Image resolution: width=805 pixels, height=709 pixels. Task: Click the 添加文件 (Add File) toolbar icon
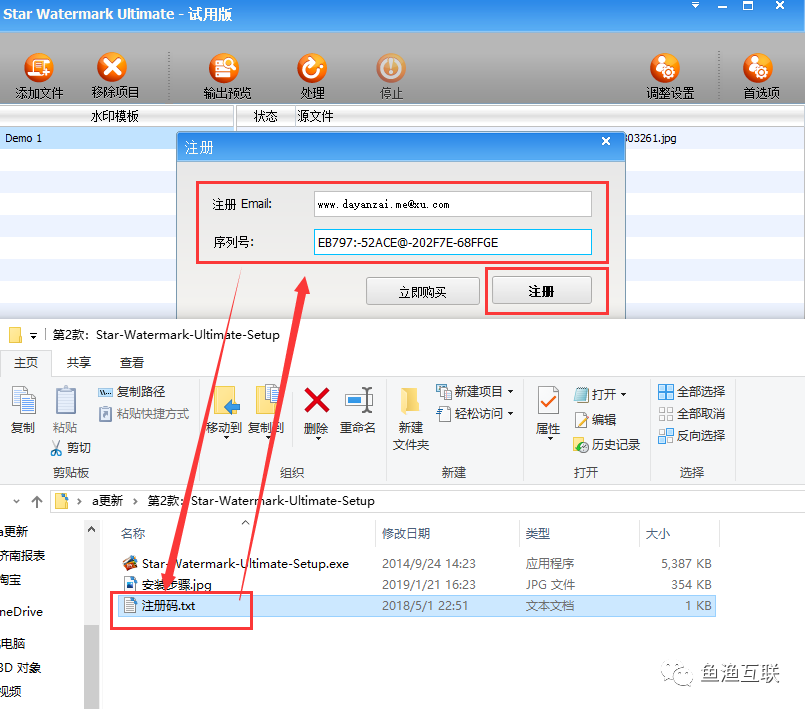[39, 68]
